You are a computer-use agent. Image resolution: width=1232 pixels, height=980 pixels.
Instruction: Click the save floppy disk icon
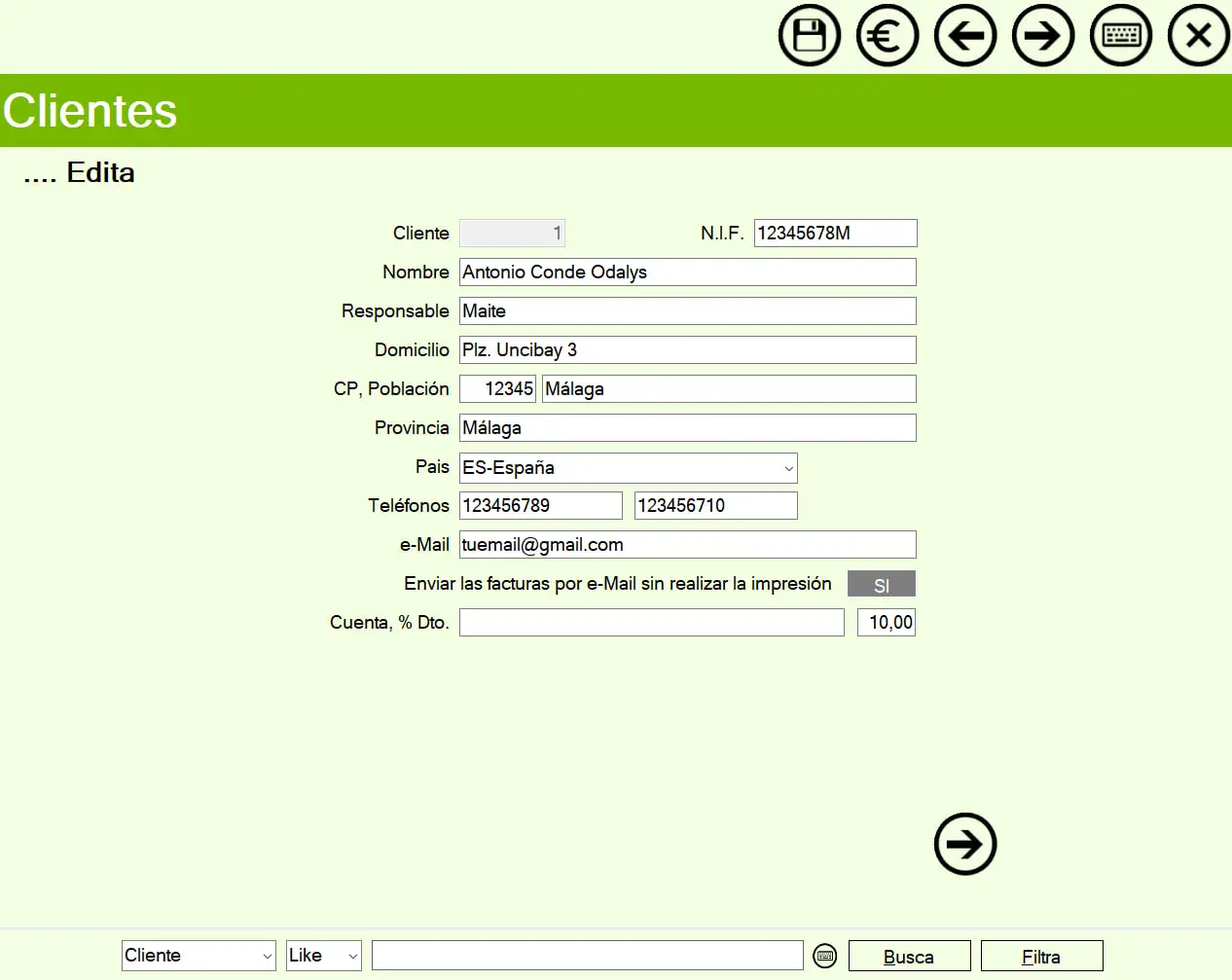click(x=809, y=36)
